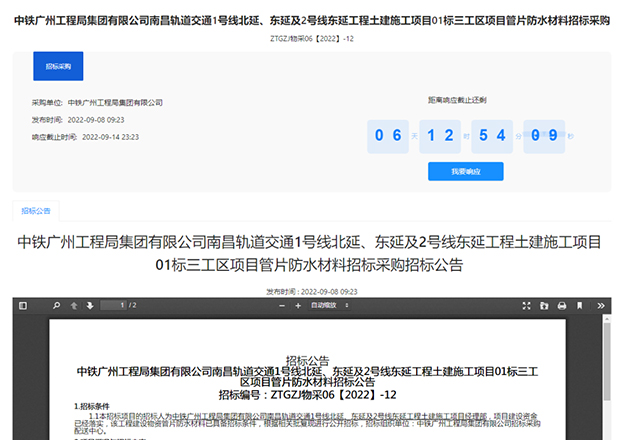Go to next PDF page
This screenshot has width=620, height=440.
tap(90, 306)
